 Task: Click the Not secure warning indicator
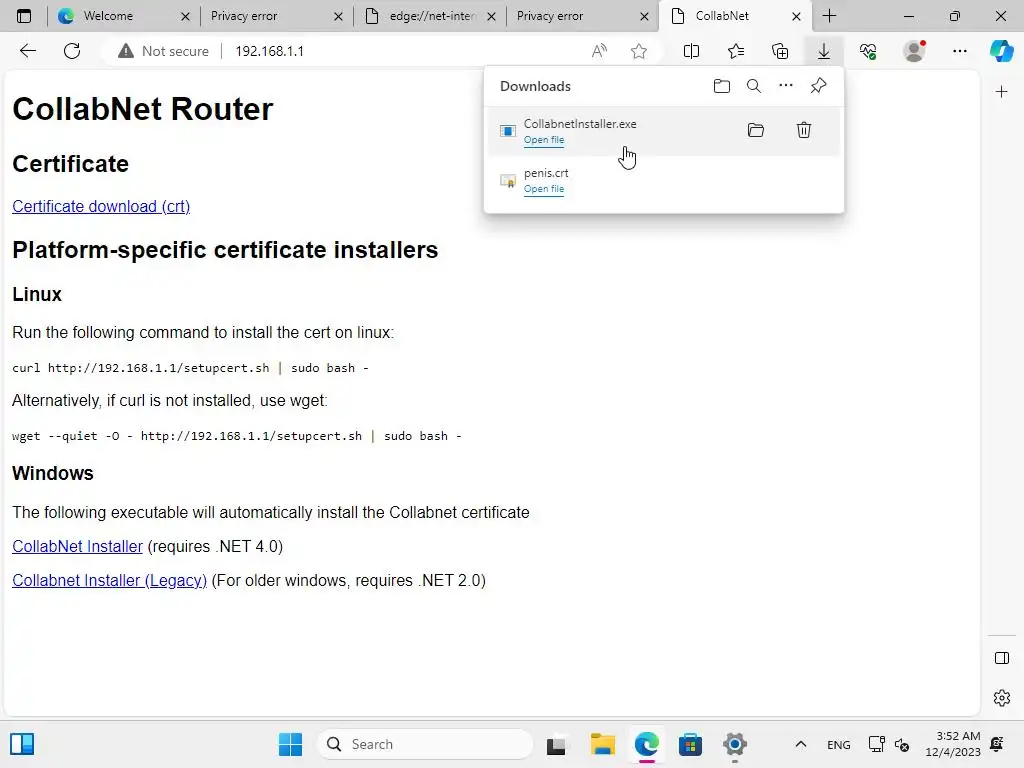point(163,51)
